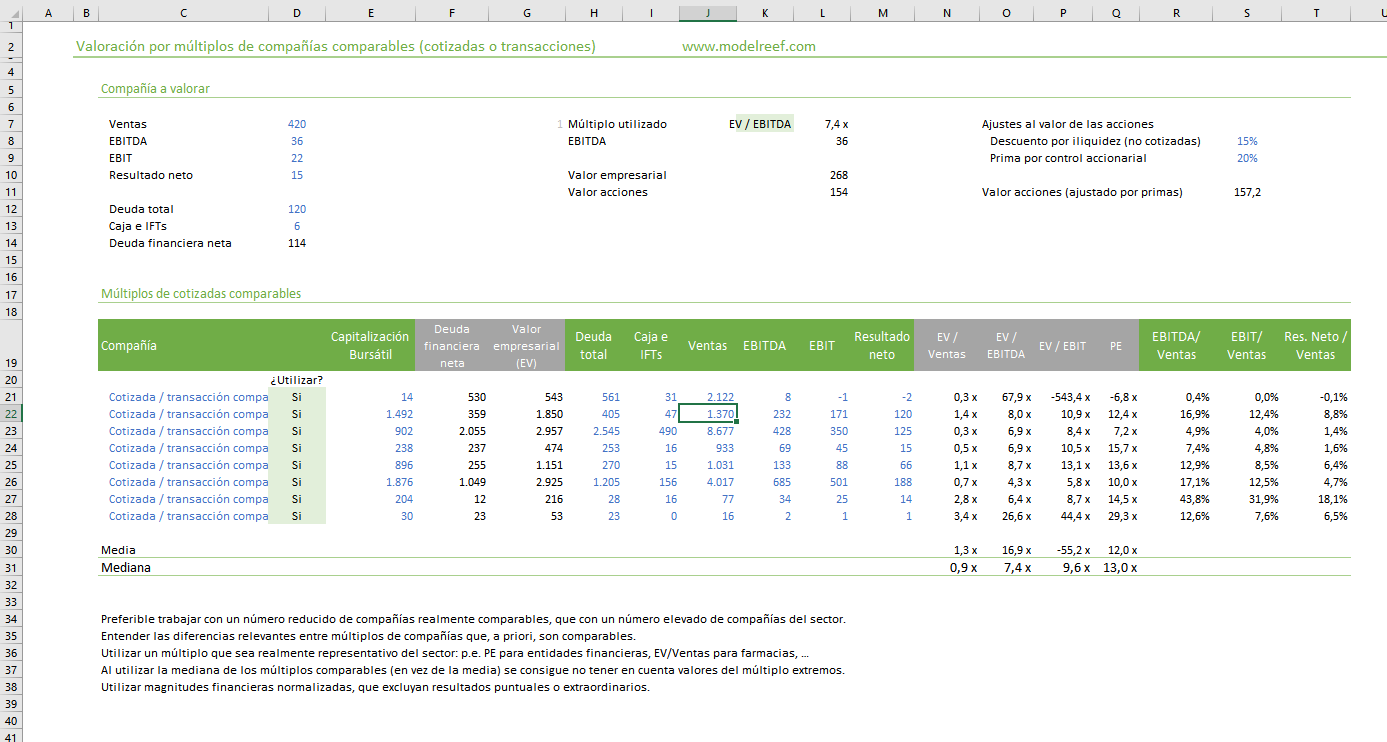Toggle the ¿Utilizar? Si cell in row 21
This screenshot has height=742, width=1387.
click(297, 397)
